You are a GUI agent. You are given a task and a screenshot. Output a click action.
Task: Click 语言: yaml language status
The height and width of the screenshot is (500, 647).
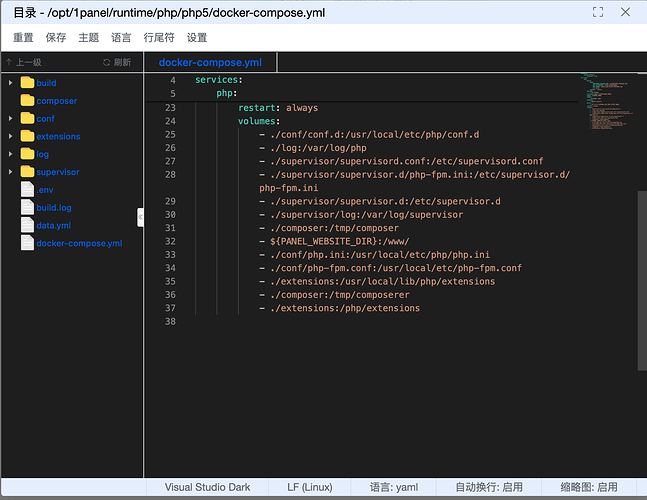[394, 487]
